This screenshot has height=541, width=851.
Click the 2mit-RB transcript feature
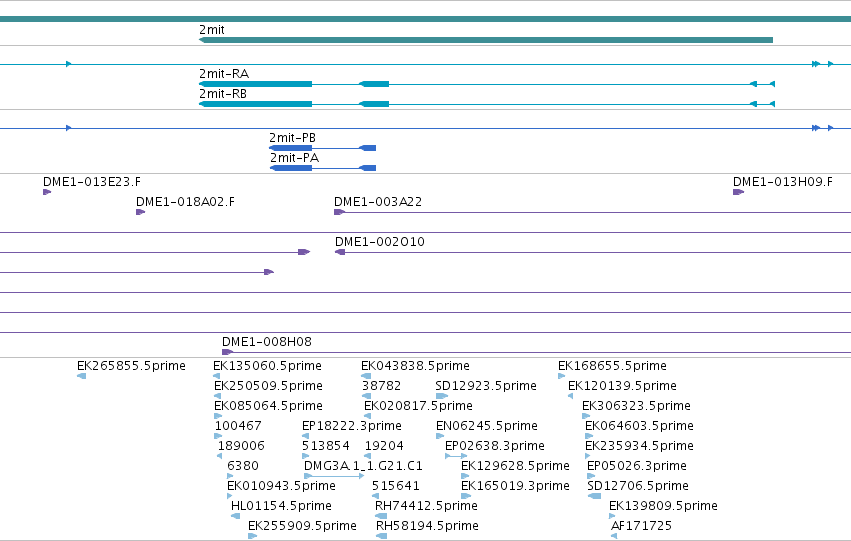tap(487, 104)
